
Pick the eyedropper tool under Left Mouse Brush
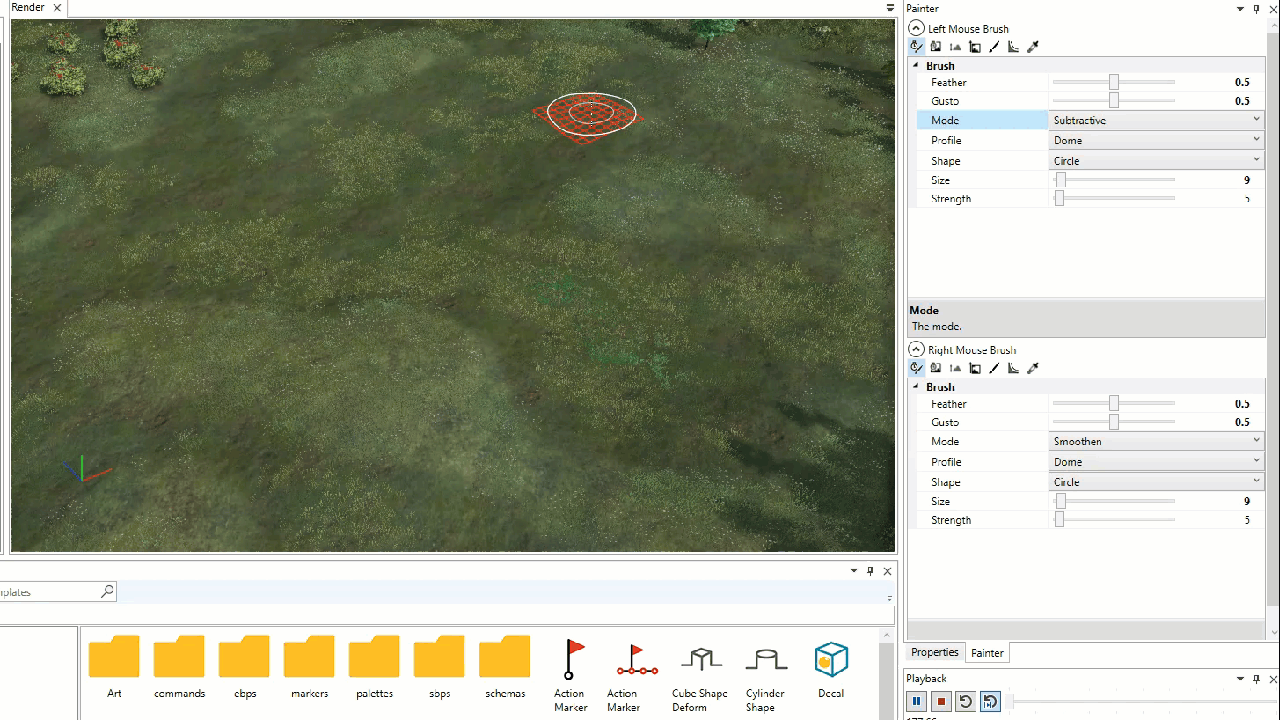pyautogui.click(x=1033, y=47)
